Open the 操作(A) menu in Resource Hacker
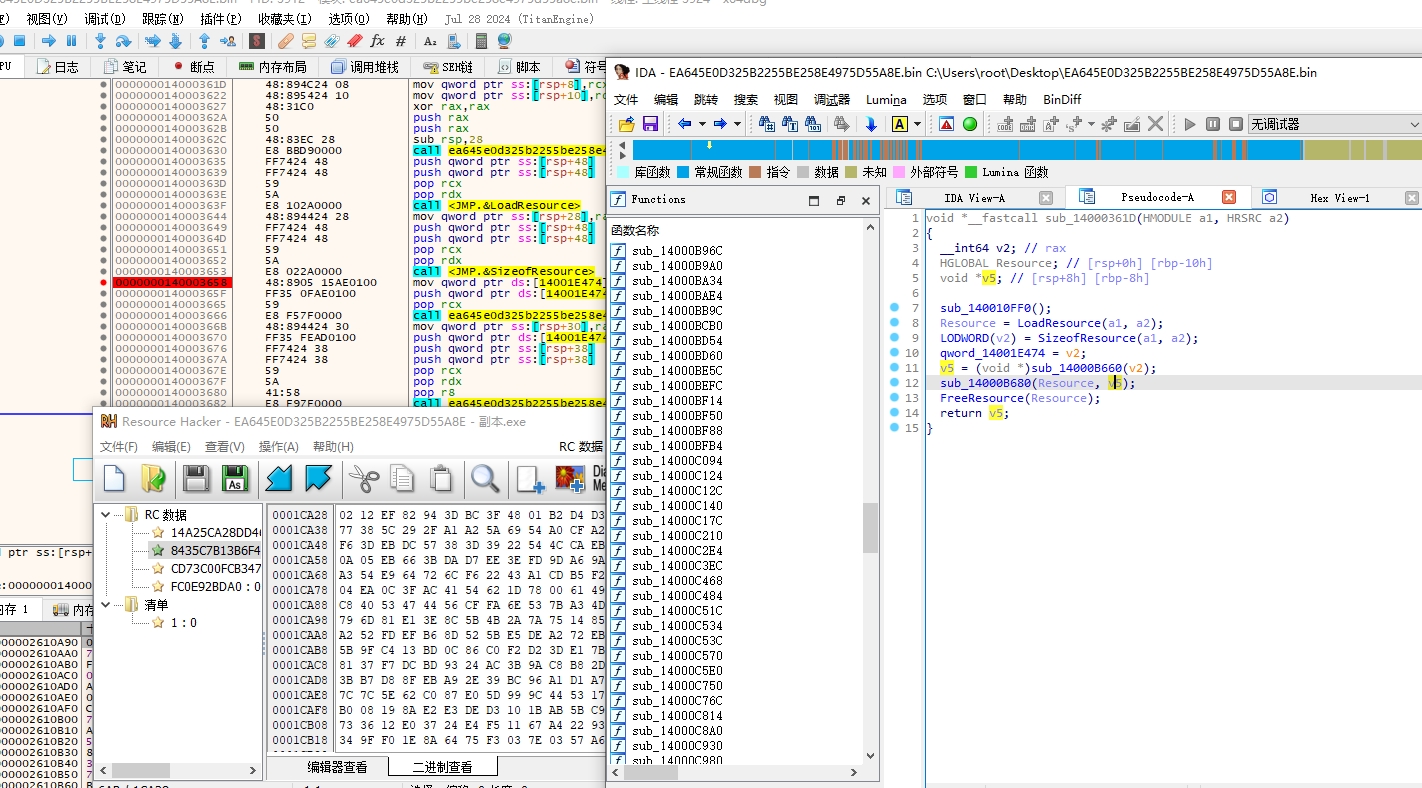This screenshot has height=788, width=1422. point(279,447)
